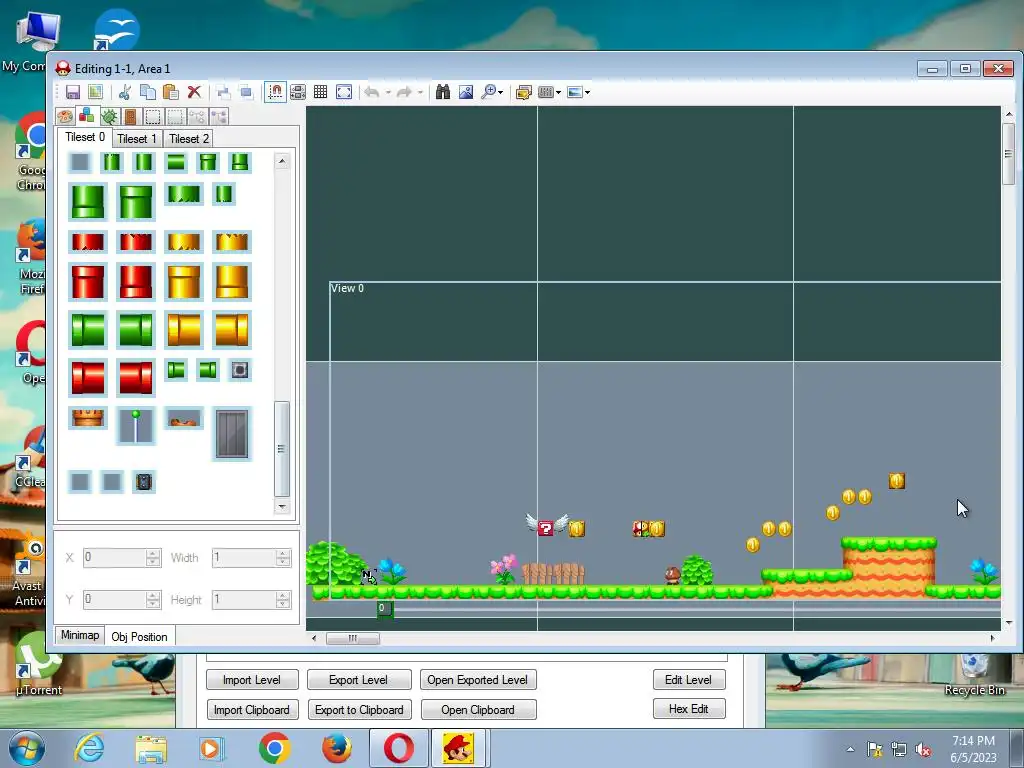This screenshot has width=1024, height=768.
Task: Open the level configuration icon
Action: point(95,92)
